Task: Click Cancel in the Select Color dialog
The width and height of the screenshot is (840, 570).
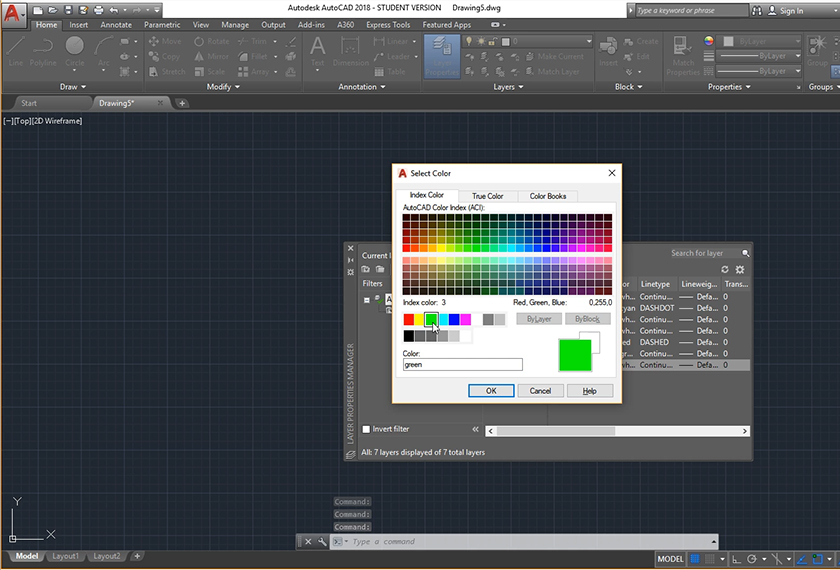Action: click(540, 391)
